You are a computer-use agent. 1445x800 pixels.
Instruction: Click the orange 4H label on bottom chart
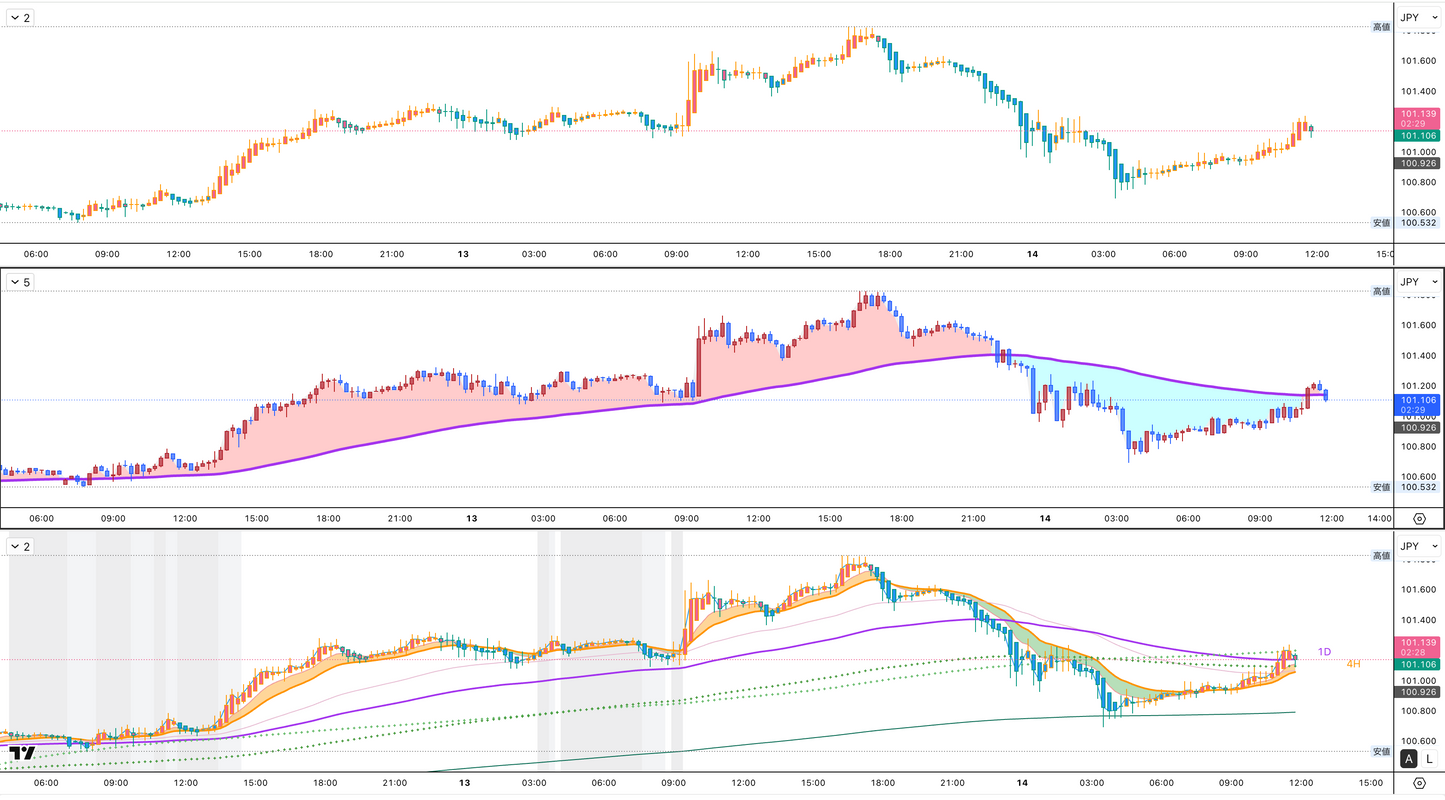click(1353, 664)
